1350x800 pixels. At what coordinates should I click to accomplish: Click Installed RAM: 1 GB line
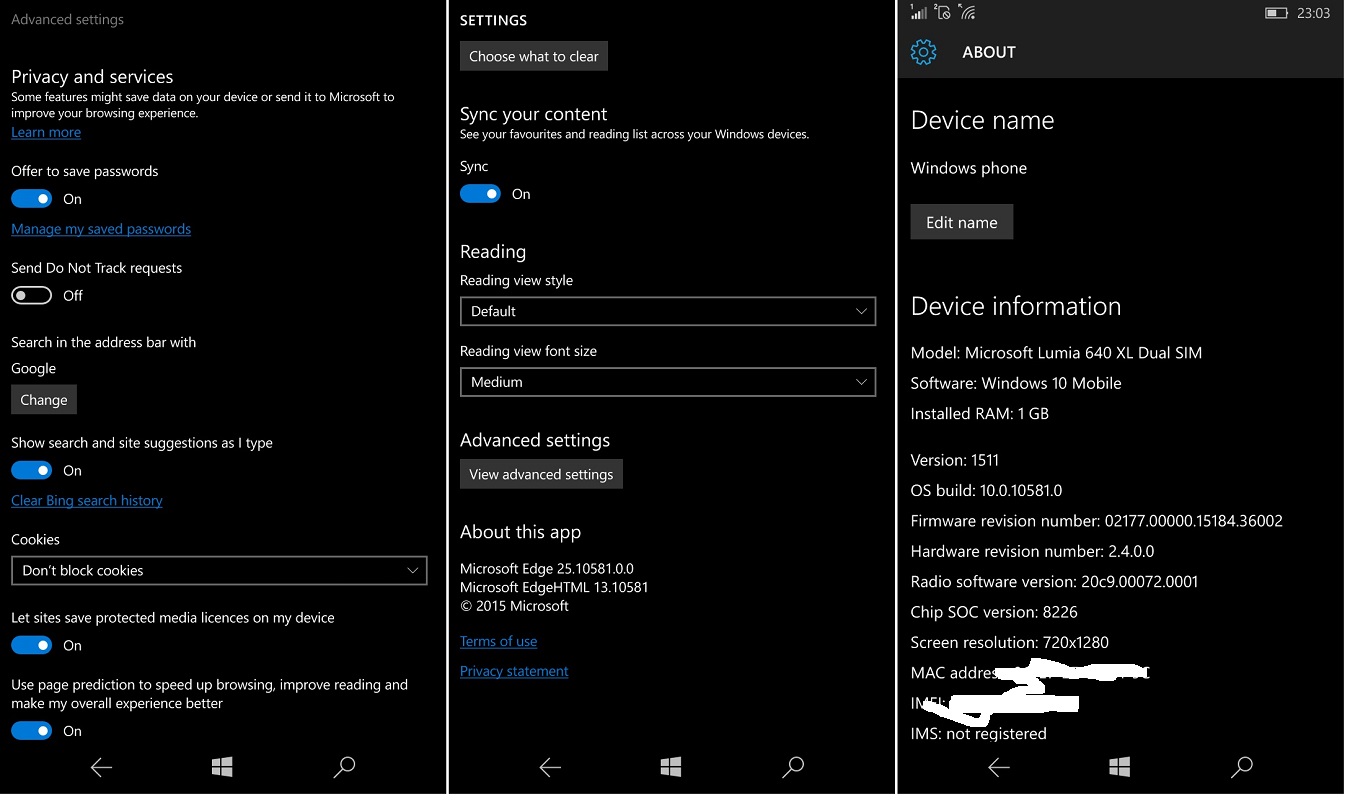pyautogui.click(x=979, y=413)
